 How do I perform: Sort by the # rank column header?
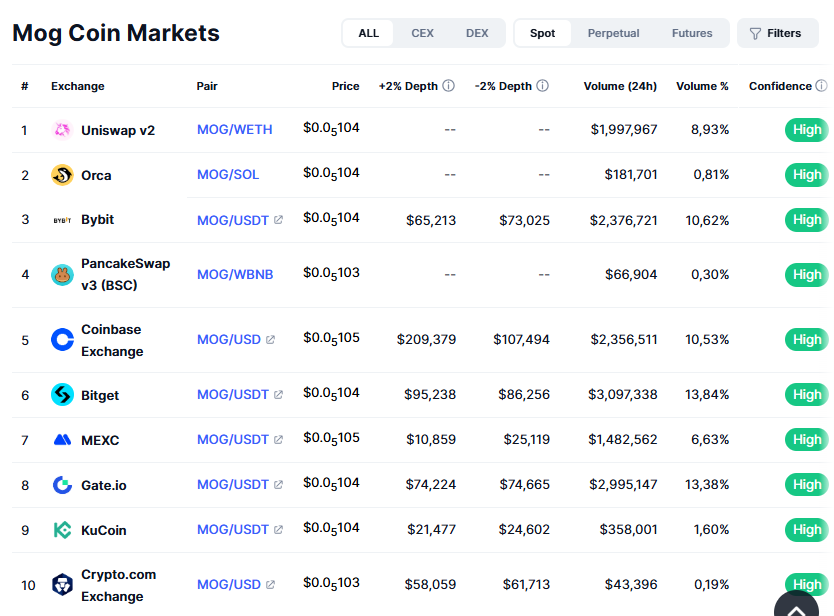(24, 86)
